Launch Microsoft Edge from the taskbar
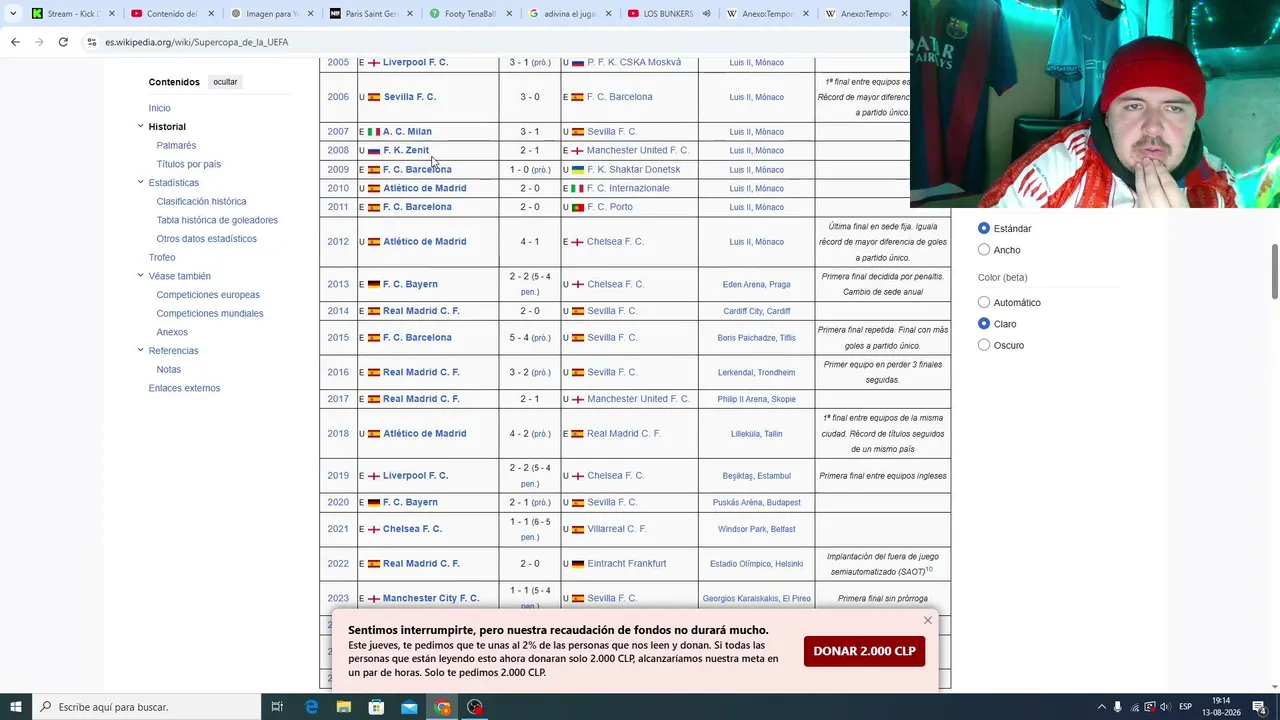 coord(311,707)
